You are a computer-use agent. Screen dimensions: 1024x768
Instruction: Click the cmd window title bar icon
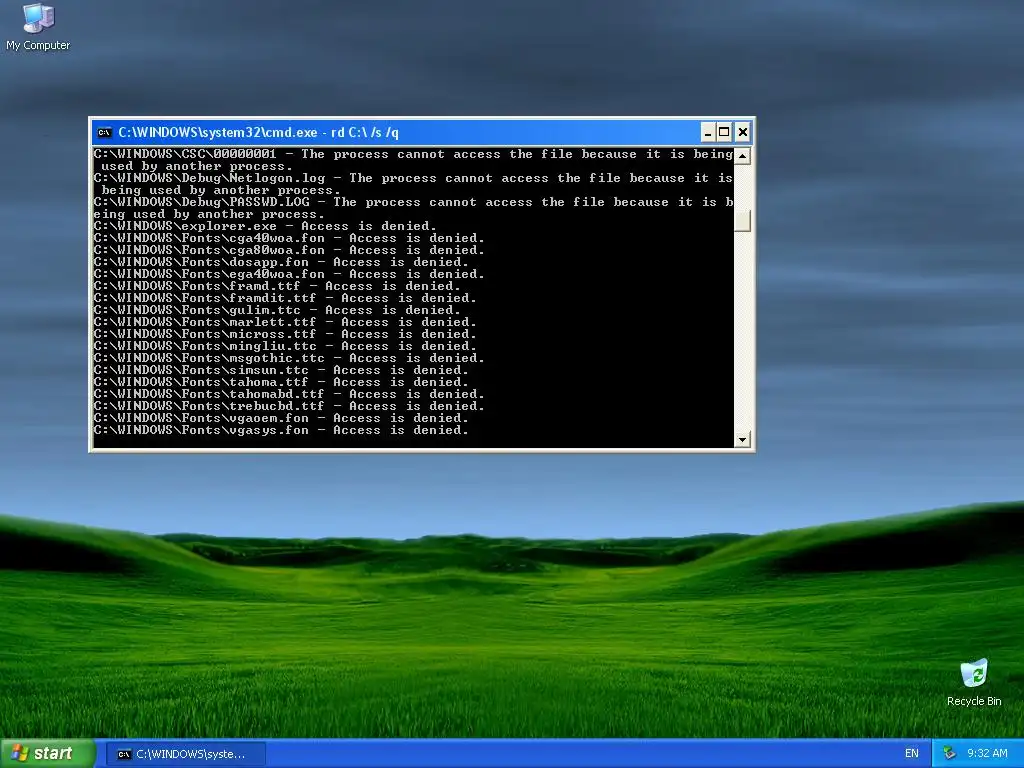pyautogui.click(x=104, y=133)
